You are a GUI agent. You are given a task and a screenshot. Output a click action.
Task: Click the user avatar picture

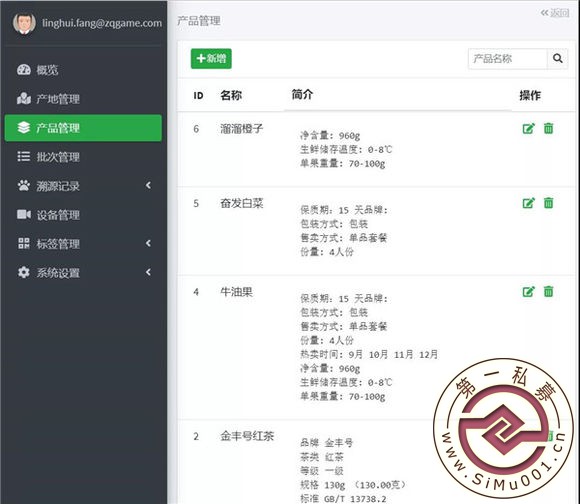click(24, 23)
